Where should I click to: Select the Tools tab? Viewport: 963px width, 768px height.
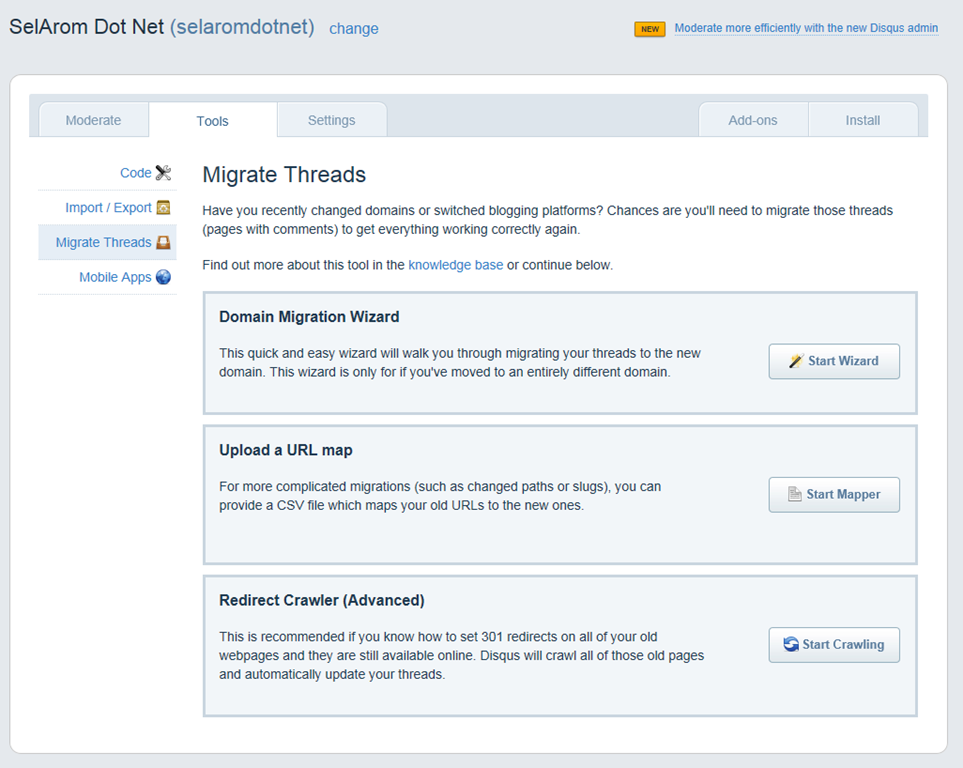tap(212, 121)
